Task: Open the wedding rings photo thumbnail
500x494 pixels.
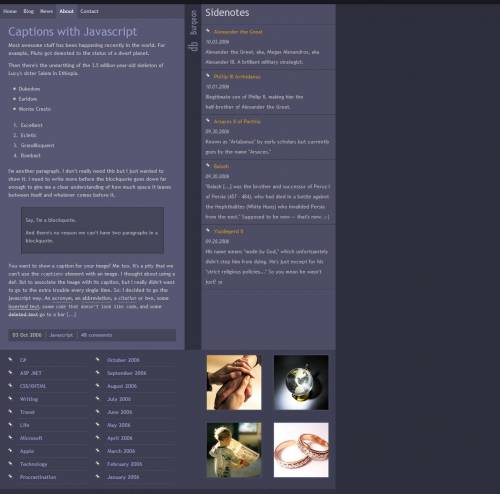Action: pyautogui.click(x=301, y=450)
